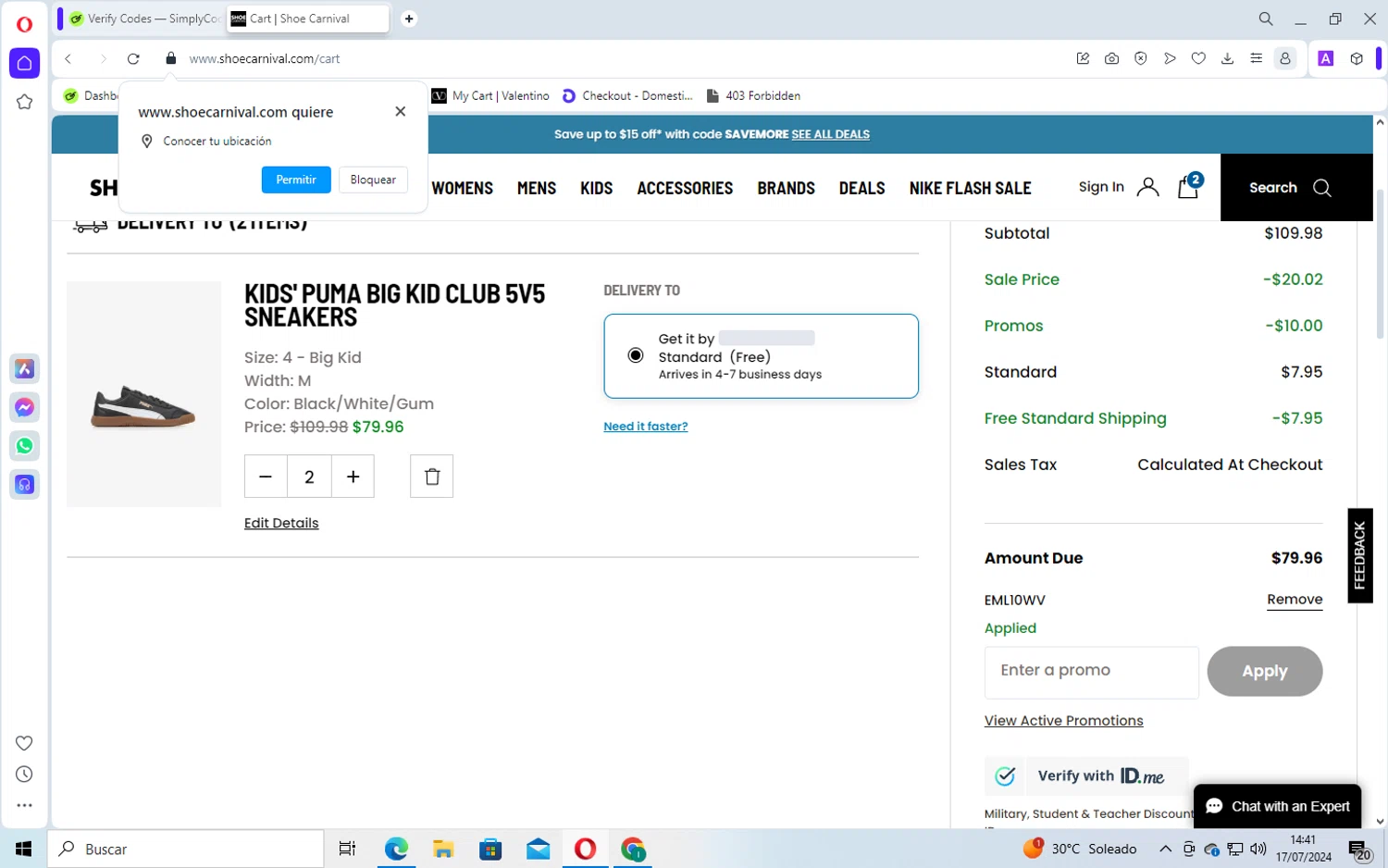
Task: Open the BRANDS menu
Action: (x=787, y=188)
